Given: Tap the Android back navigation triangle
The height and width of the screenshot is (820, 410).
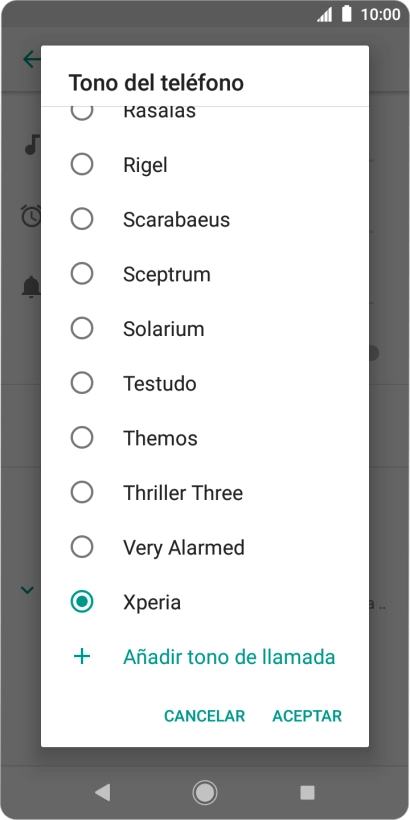Looking at the screenshot, I should pos(102,793).
